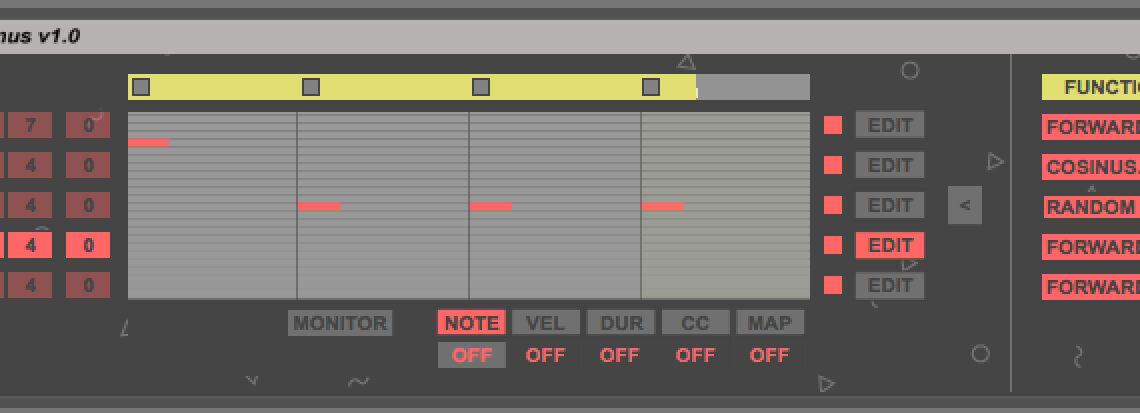The width and height of the screenshot is (1140, 413).
Task: Toggle the red square beside the first EDIT button
Action: click(833, 125)
